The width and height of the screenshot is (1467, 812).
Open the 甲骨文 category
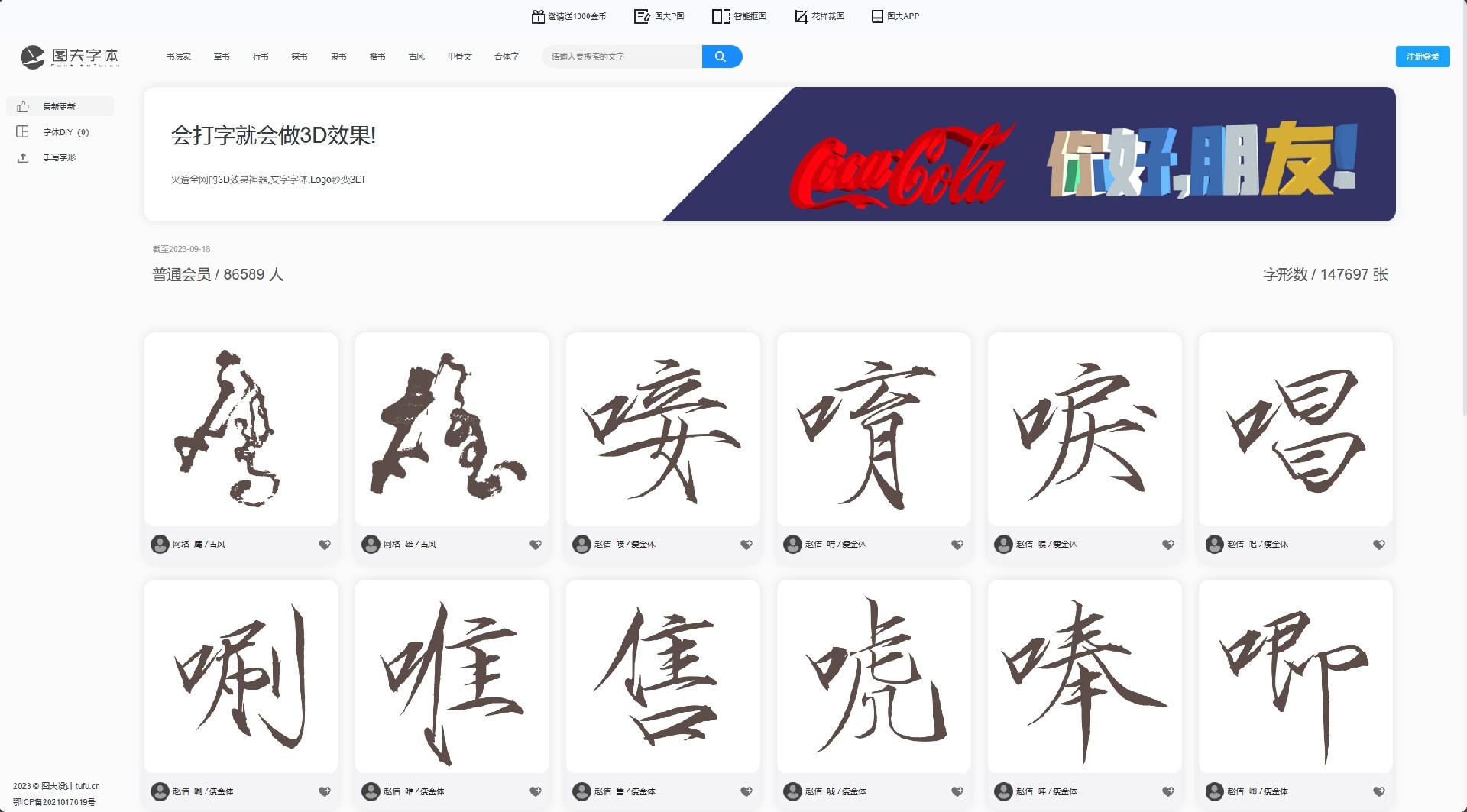[459, 56]
